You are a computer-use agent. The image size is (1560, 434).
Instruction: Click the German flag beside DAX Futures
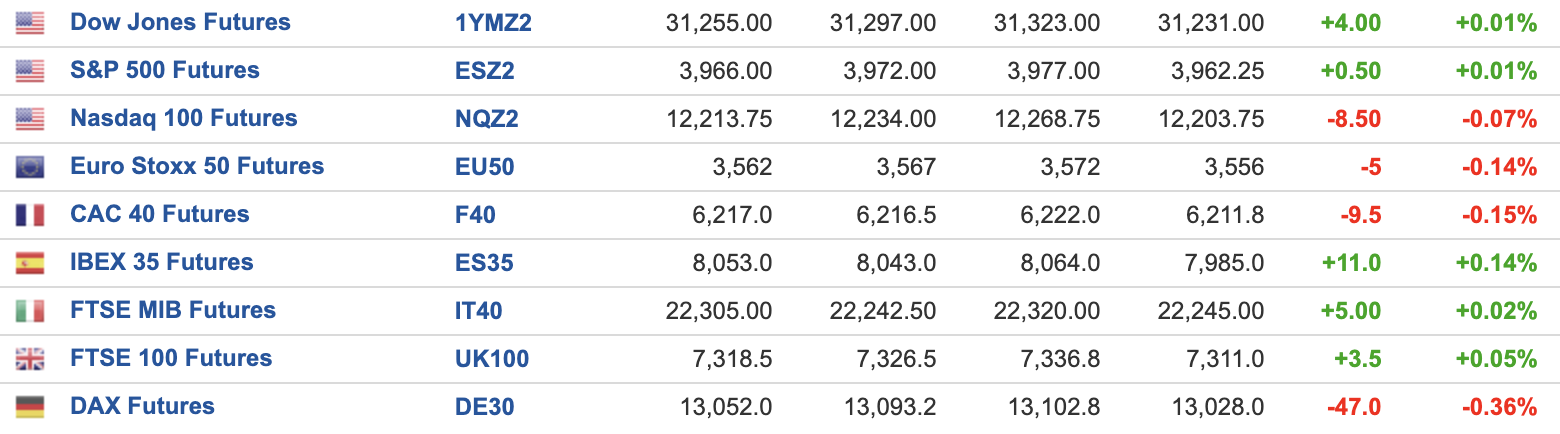[x=30, y=407]
